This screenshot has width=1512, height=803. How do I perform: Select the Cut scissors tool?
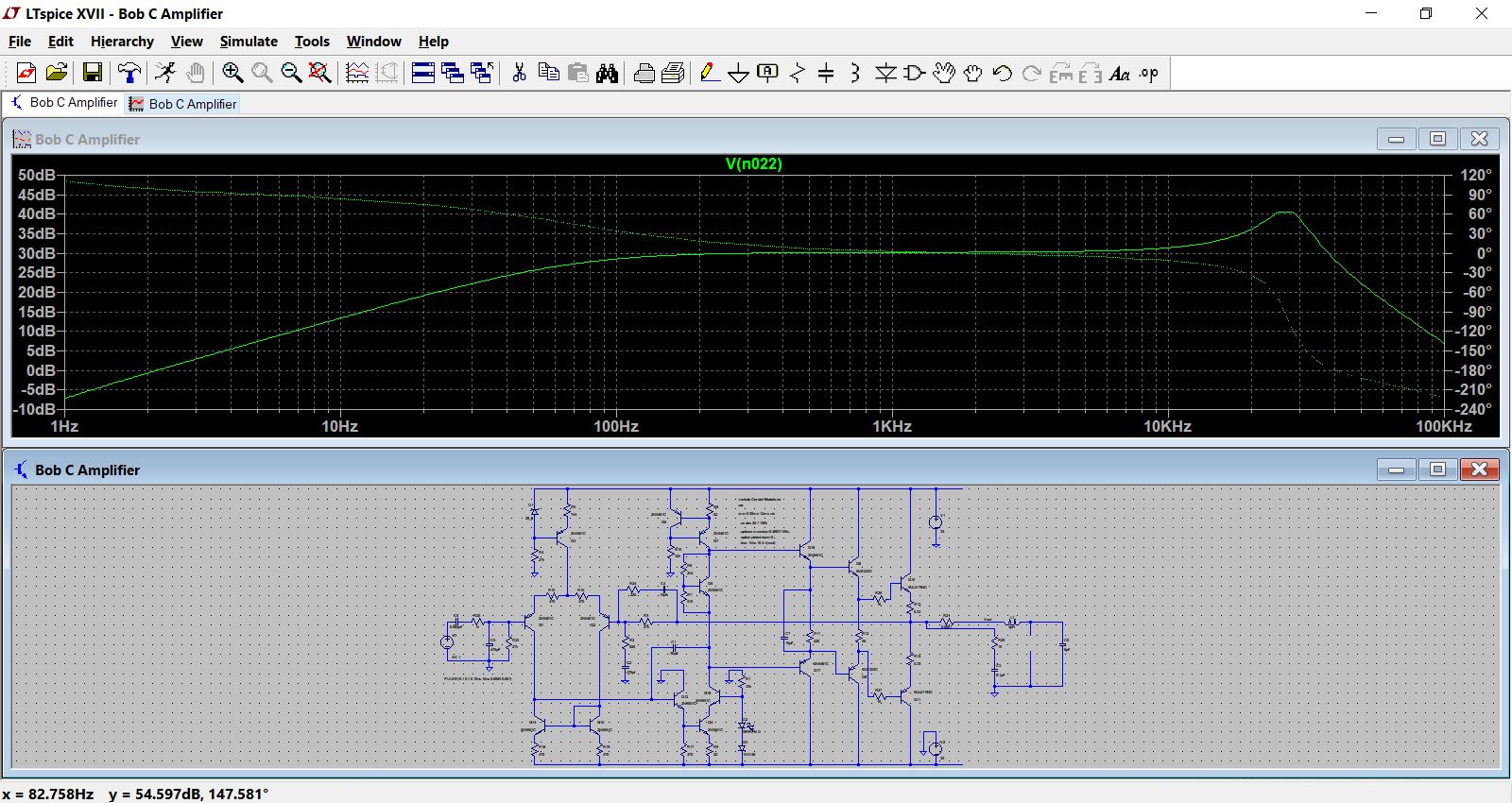click(x=519, y=73)
